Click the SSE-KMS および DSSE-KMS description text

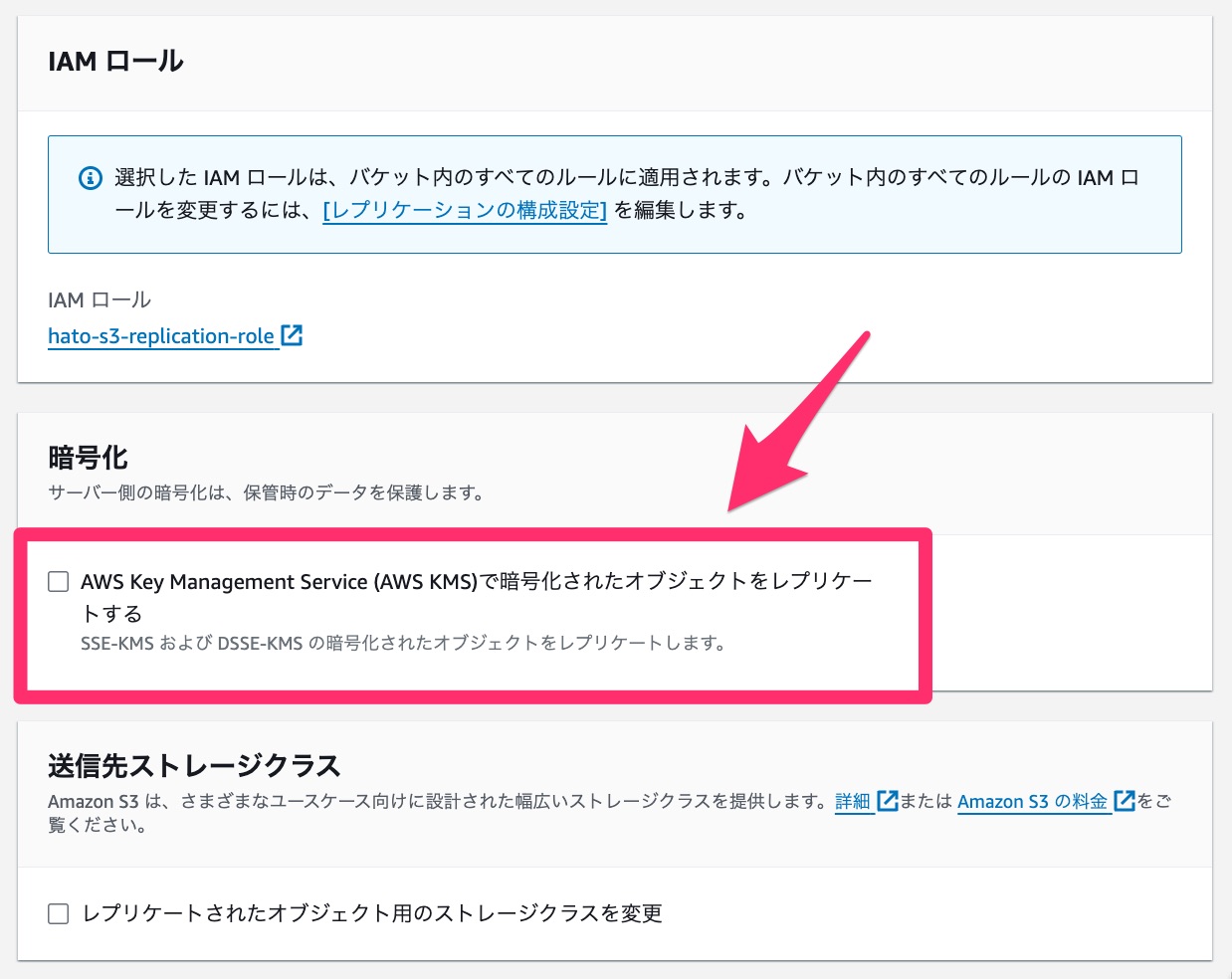click(x=402, y=645)
